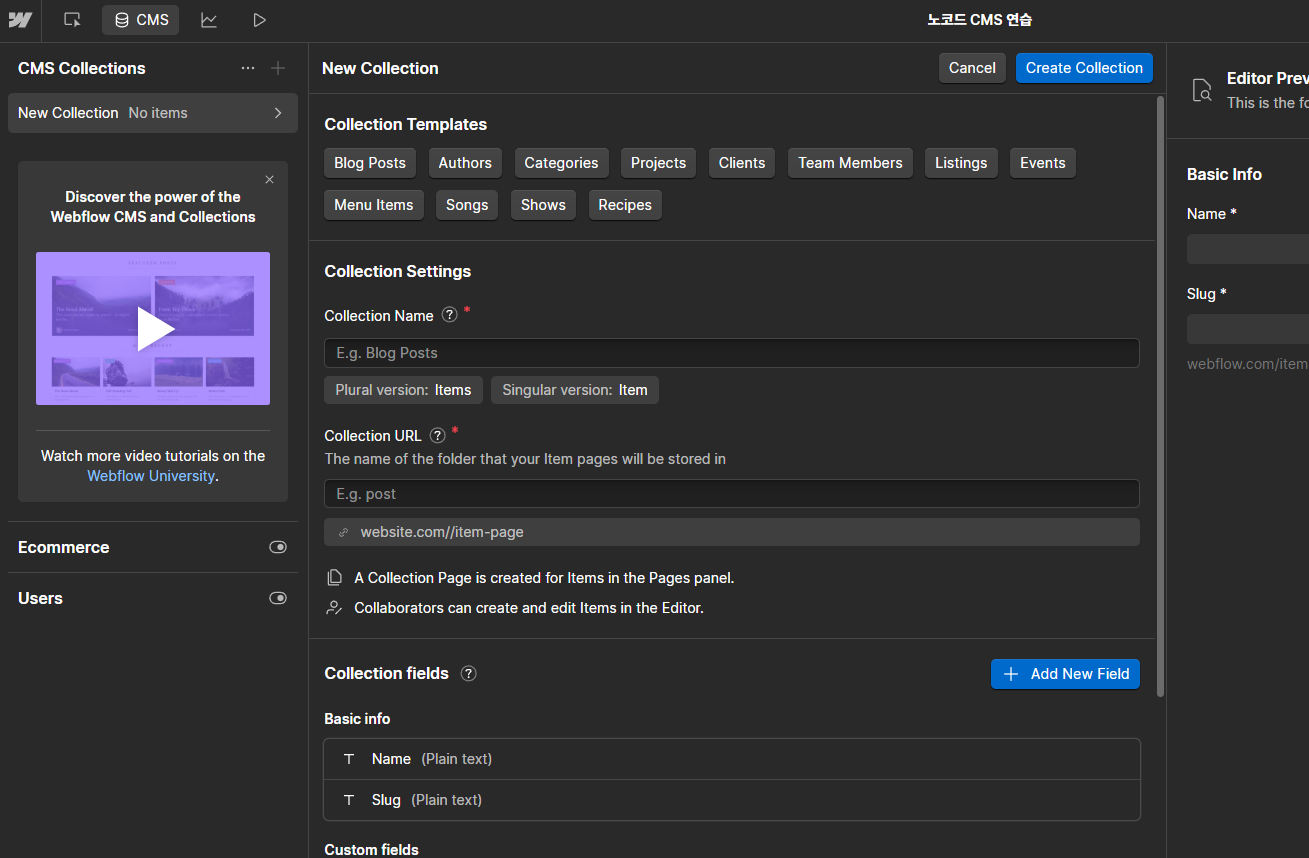Click the New Collection panel scrollbar
The width and height of the screenshot is (1309, 858).
point(1160,396)
